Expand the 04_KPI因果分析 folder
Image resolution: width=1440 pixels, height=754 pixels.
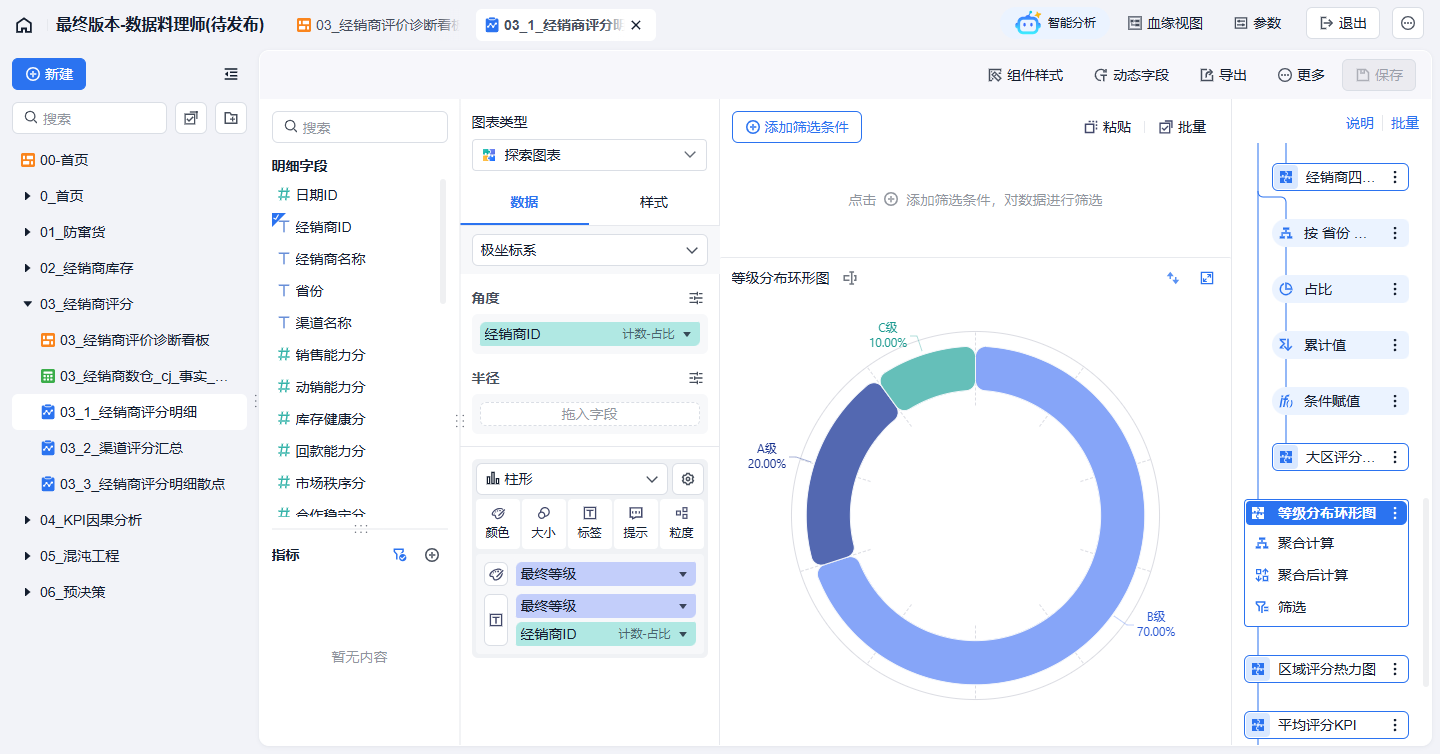tap(28, 520)
